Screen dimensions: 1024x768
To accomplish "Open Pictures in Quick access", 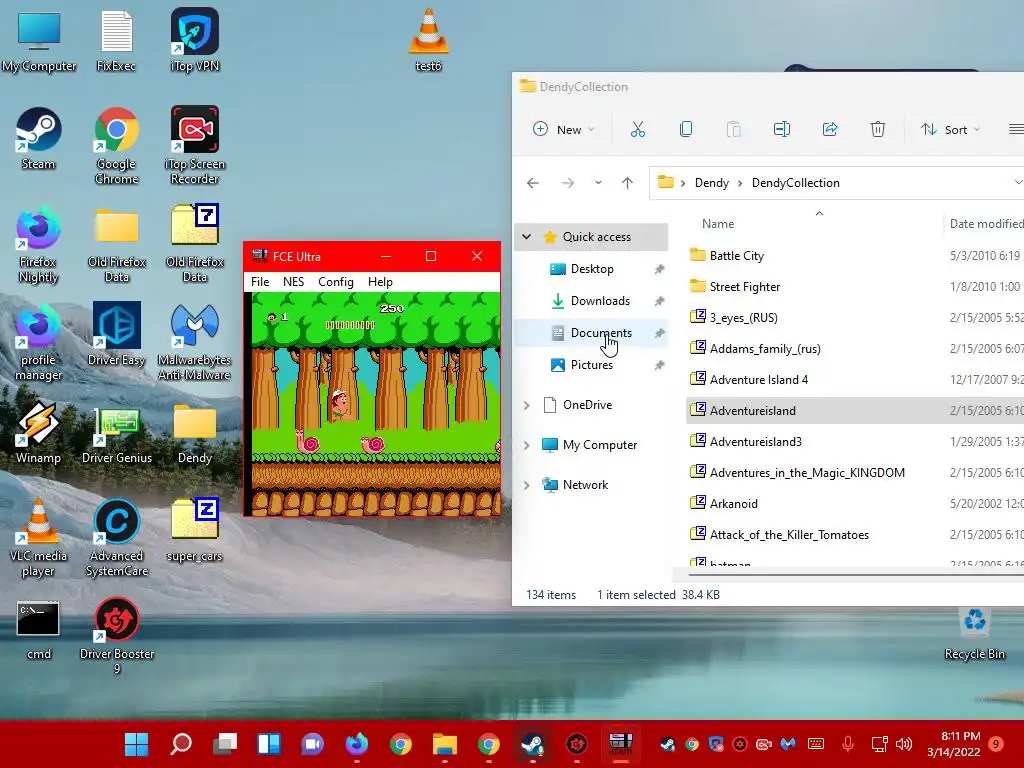I will click(x=592, y=364).
